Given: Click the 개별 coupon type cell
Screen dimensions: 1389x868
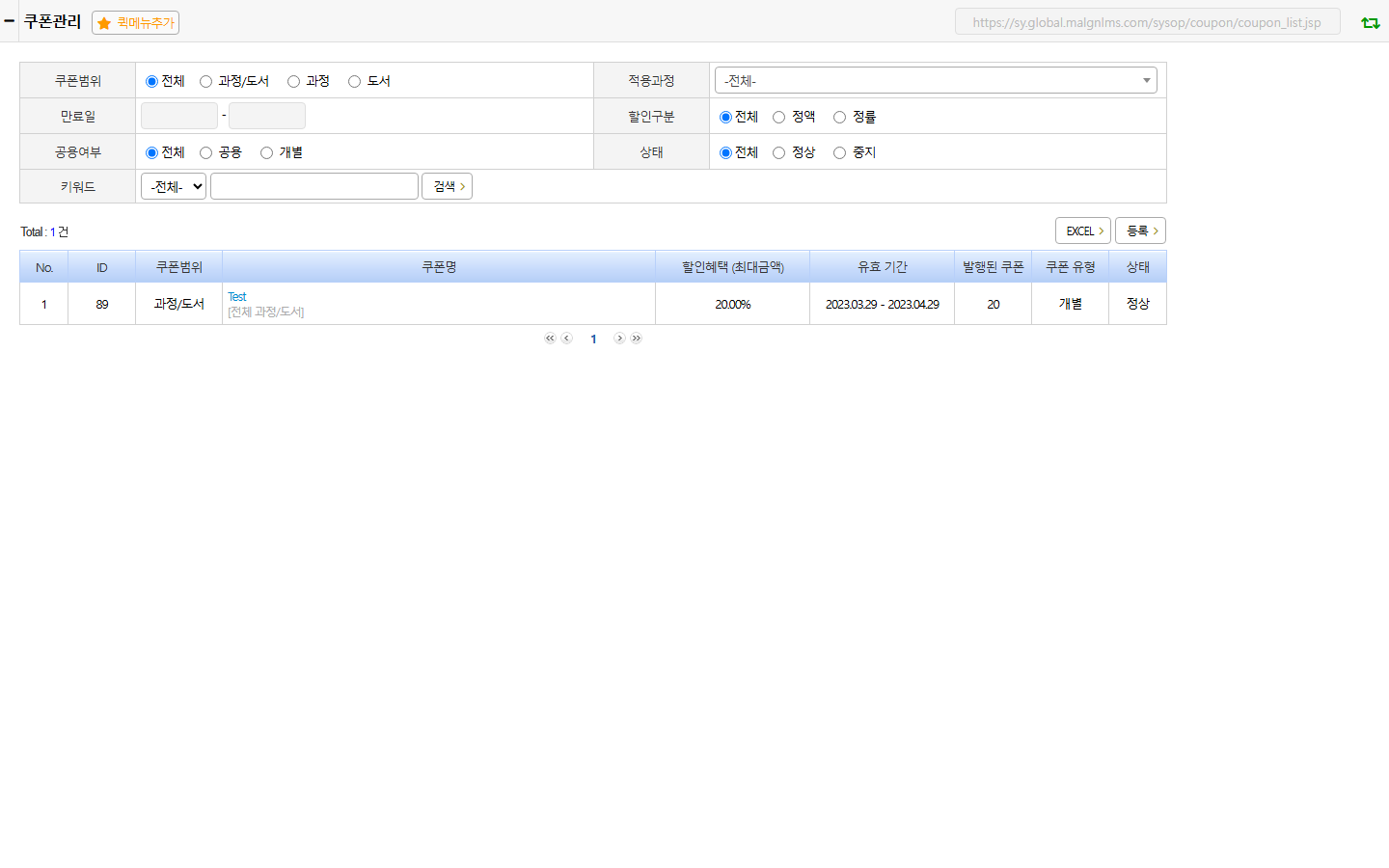Looking at the screenshot, I should [1071, 304].
